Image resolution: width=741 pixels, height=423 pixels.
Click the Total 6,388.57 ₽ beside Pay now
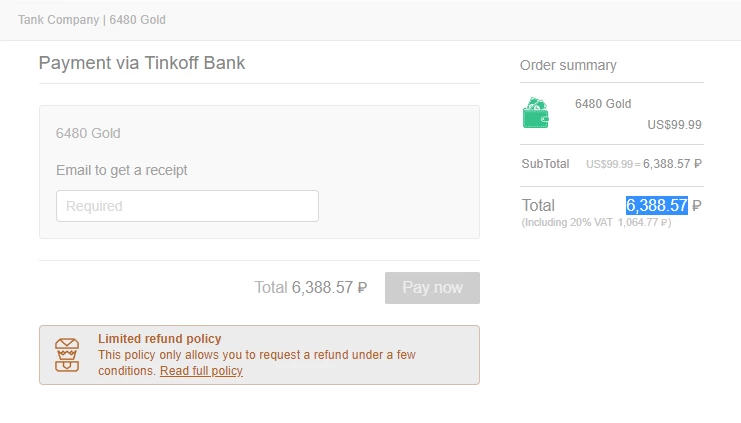[x=311, y=288]
